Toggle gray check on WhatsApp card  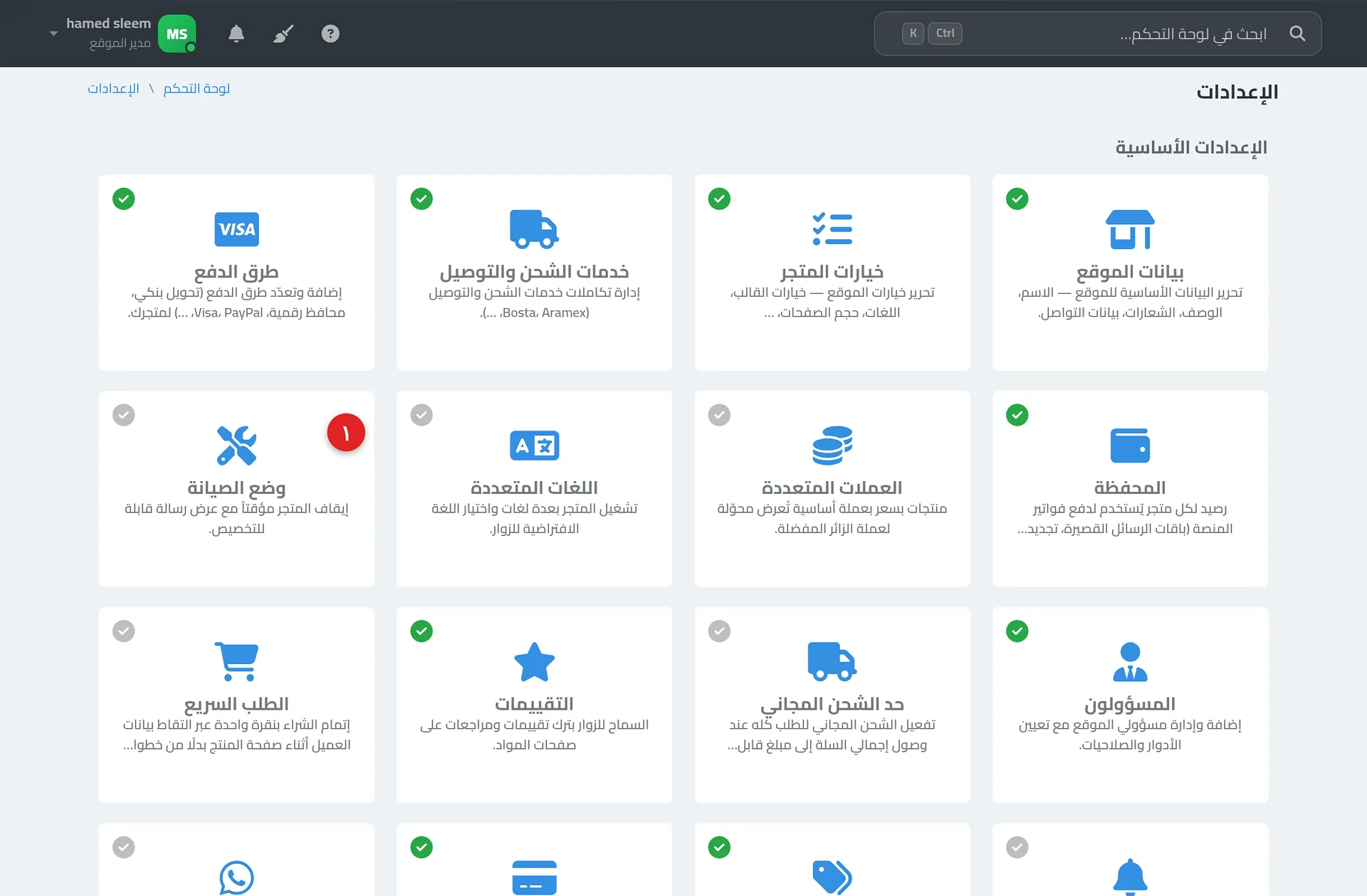[124, 848]
